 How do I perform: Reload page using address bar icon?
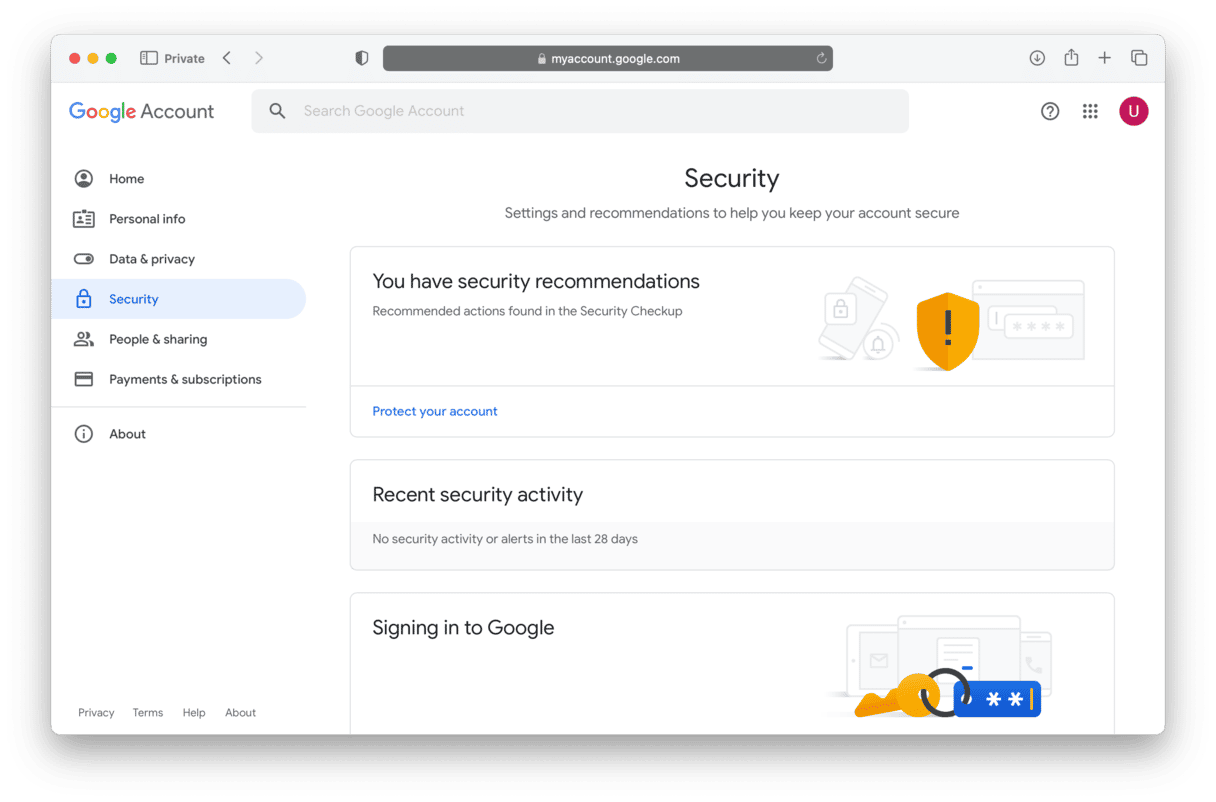pyautogui.click(x=822, y=58)
